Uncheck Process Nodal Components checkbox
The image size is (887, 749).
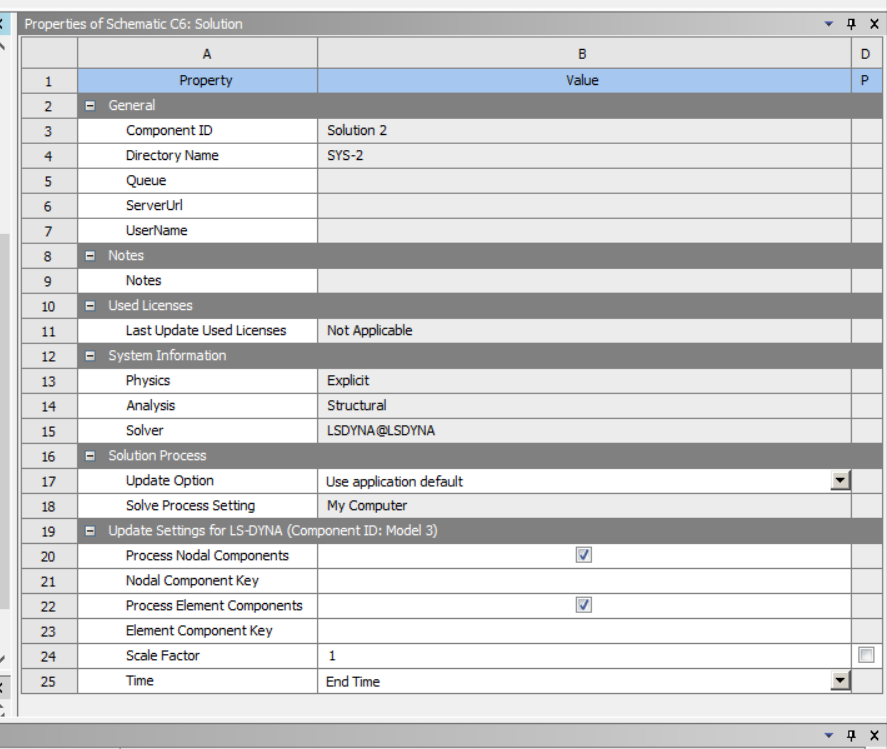[x=584, y=555]
